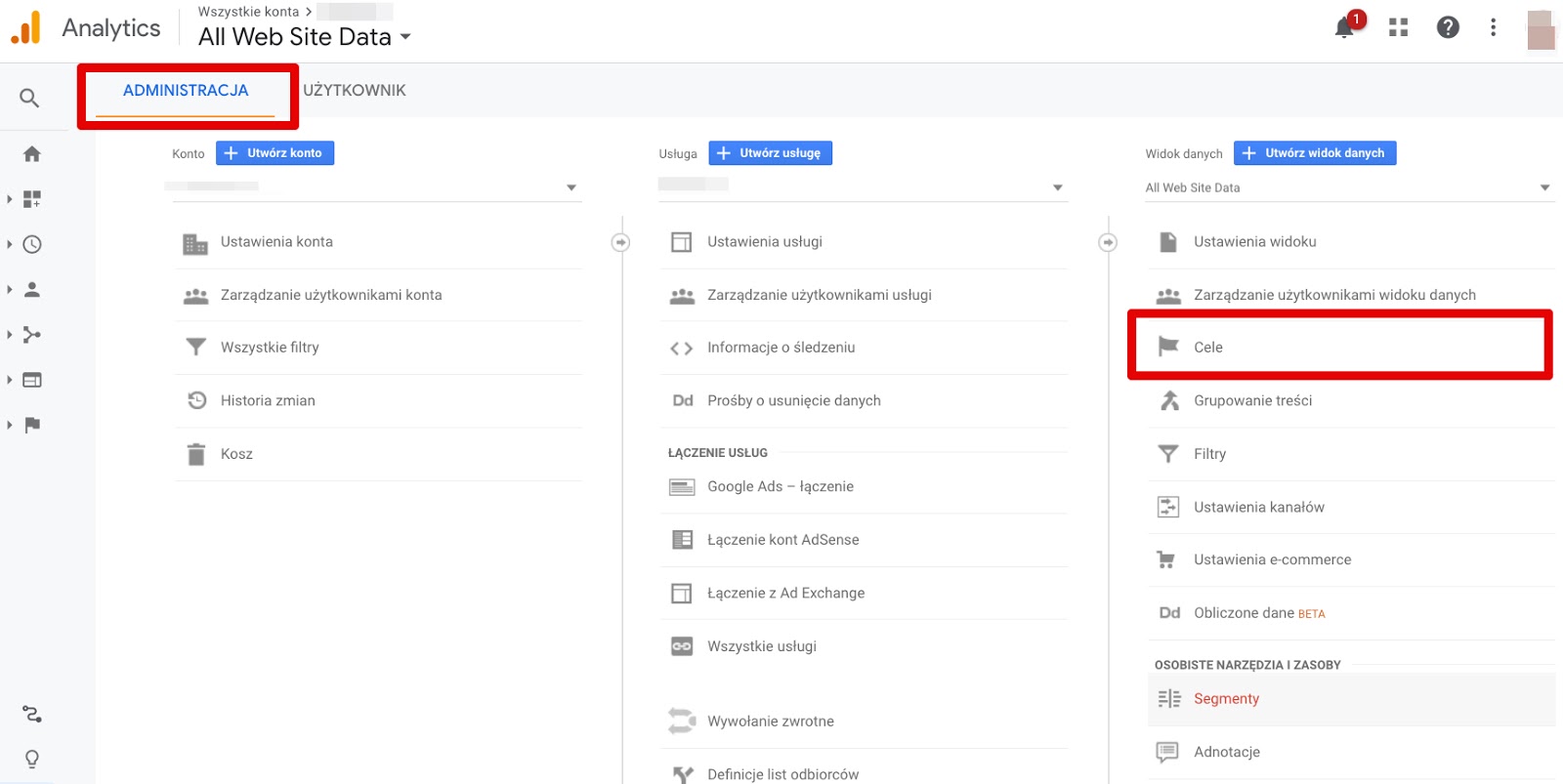1563x784 pixels.
Task: Expand the Customization sidebar section arrow
Action: tap(10, 199)
